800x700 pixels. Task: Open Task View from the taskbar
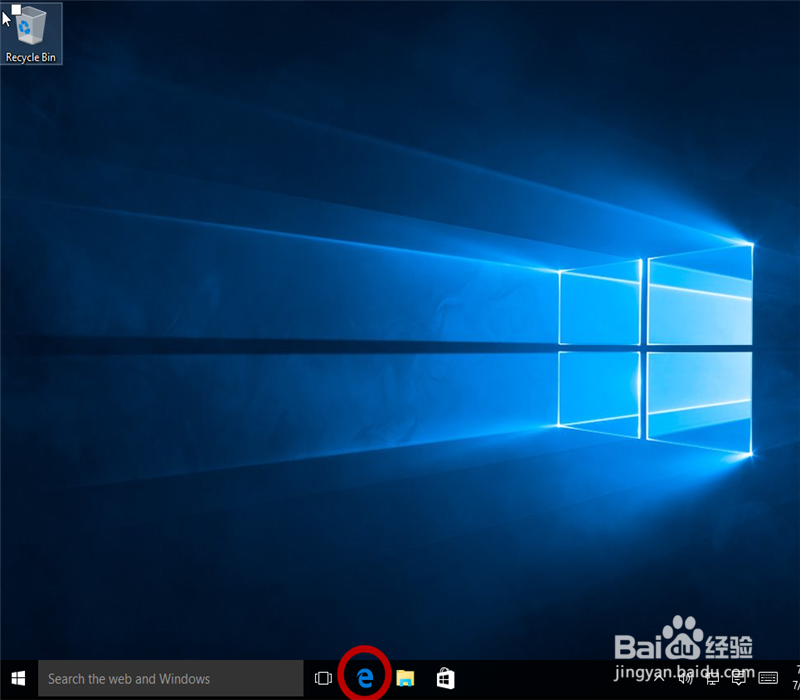(x=323, y=679)
